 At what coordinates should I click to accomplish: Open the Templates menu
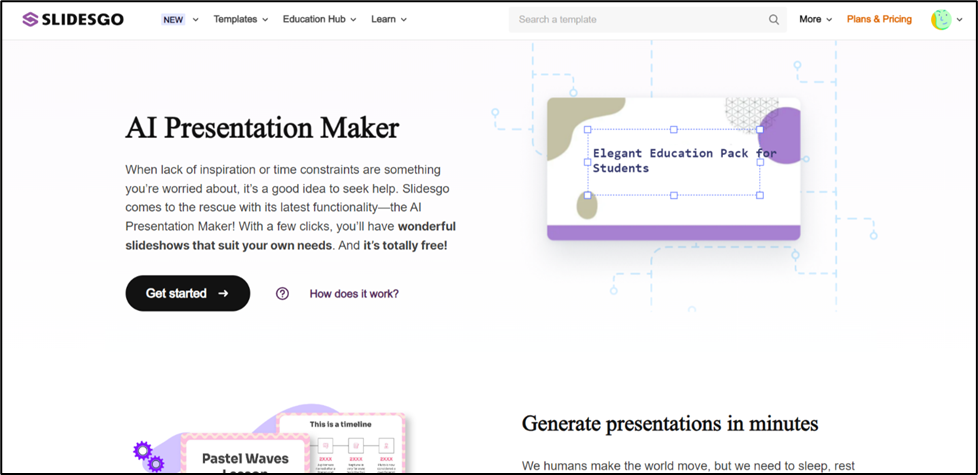(x=241, y=19)
